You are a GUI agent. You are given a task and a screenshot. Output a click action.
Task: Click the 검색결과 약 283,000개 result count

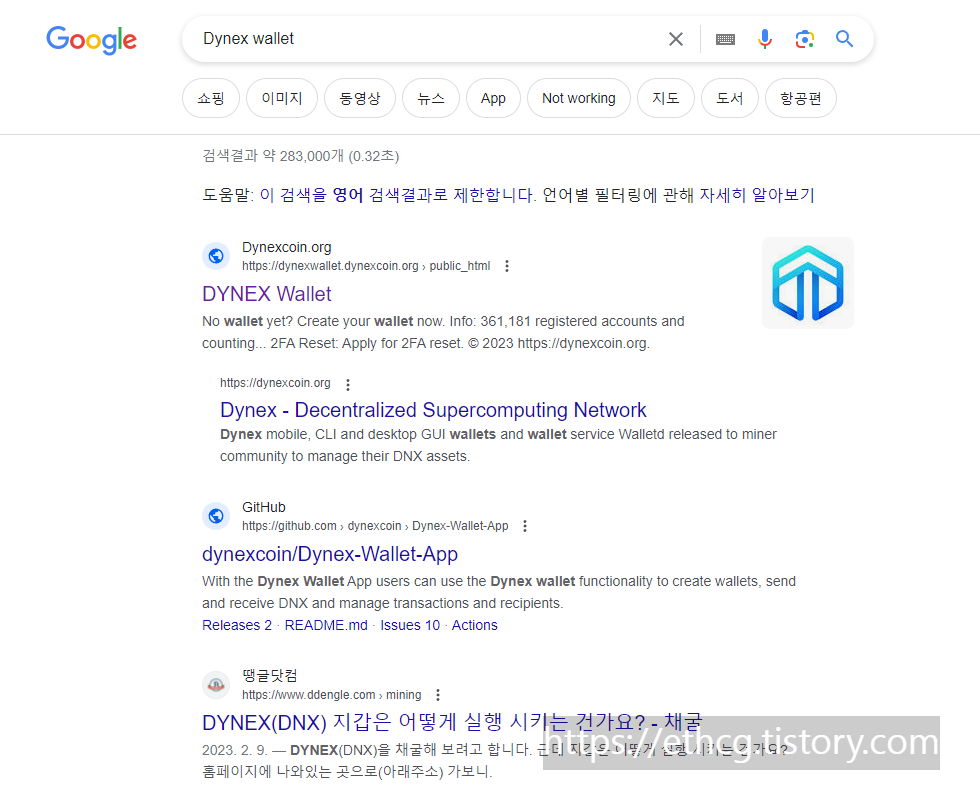pos(301,156)
